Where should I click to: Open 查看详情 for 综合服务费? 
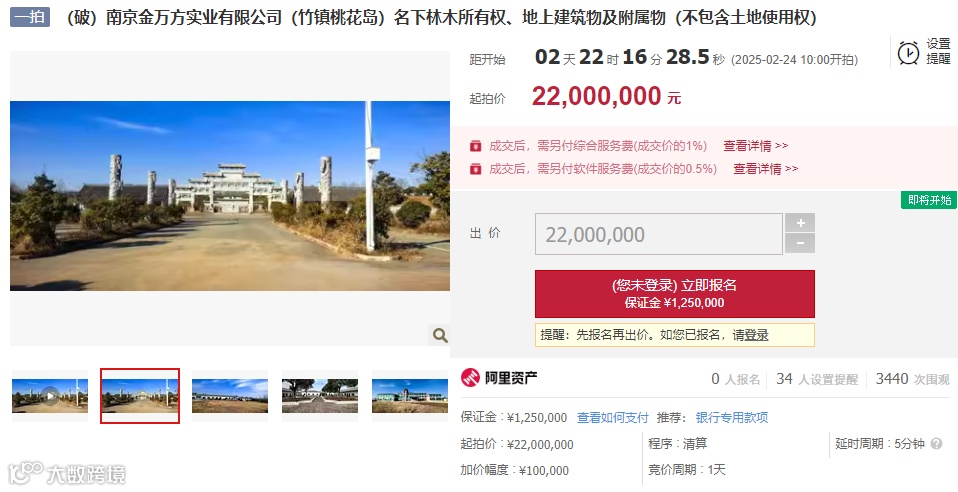point(756,146)
